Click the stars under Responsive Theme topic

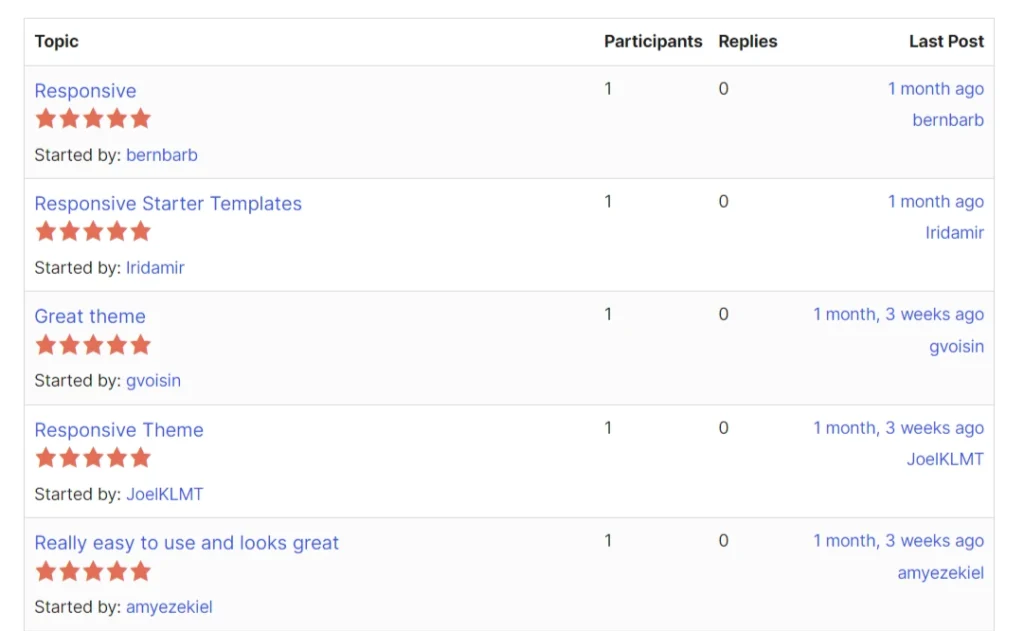tap(92, 458)
